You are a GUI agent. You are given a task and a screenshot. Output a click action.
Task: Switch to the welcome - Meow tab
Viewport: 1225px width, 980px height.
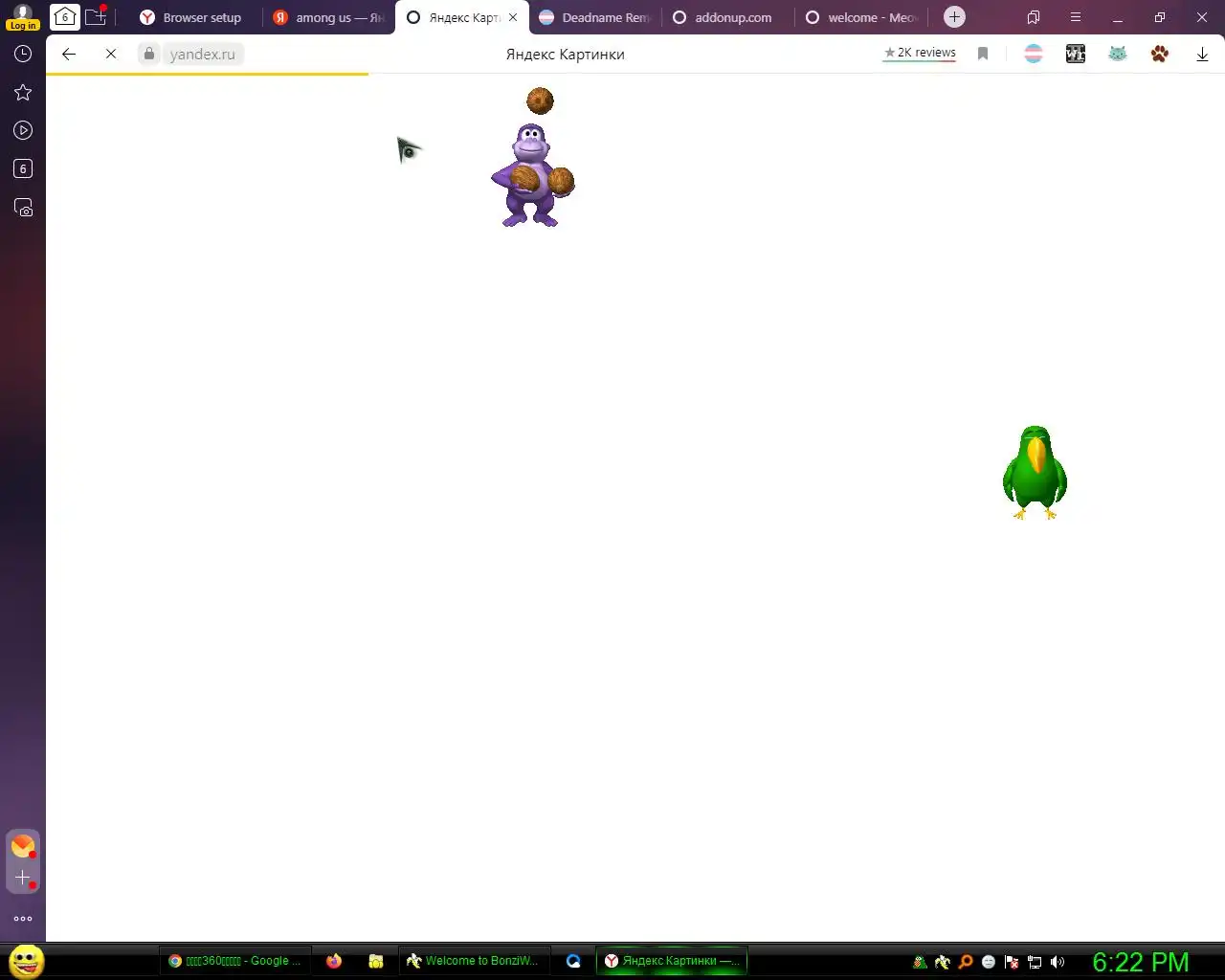tap(860, 17)
